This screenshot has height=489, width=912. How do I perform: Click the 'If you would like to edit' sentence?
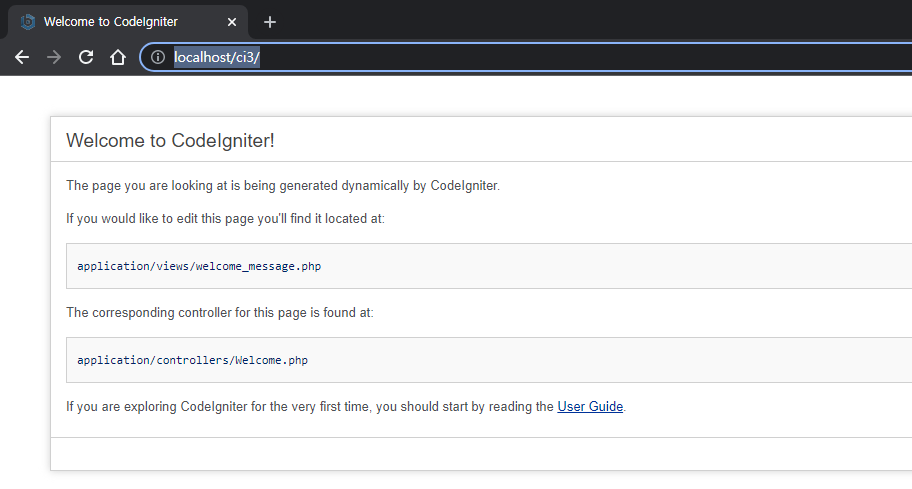tap(225, 219)
